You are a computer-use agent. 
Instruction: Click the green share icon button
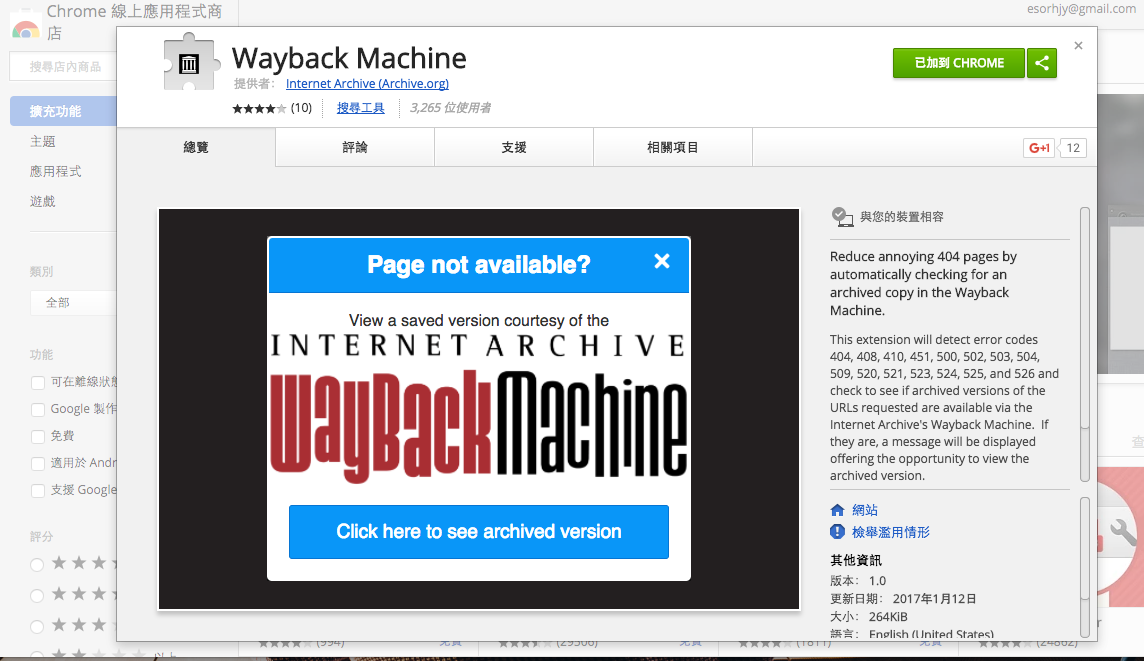1041,63
